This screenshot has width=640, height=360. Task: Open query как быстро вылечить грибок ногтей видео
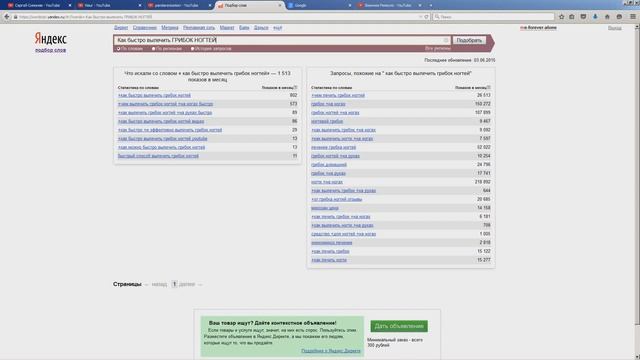[161, 121]
